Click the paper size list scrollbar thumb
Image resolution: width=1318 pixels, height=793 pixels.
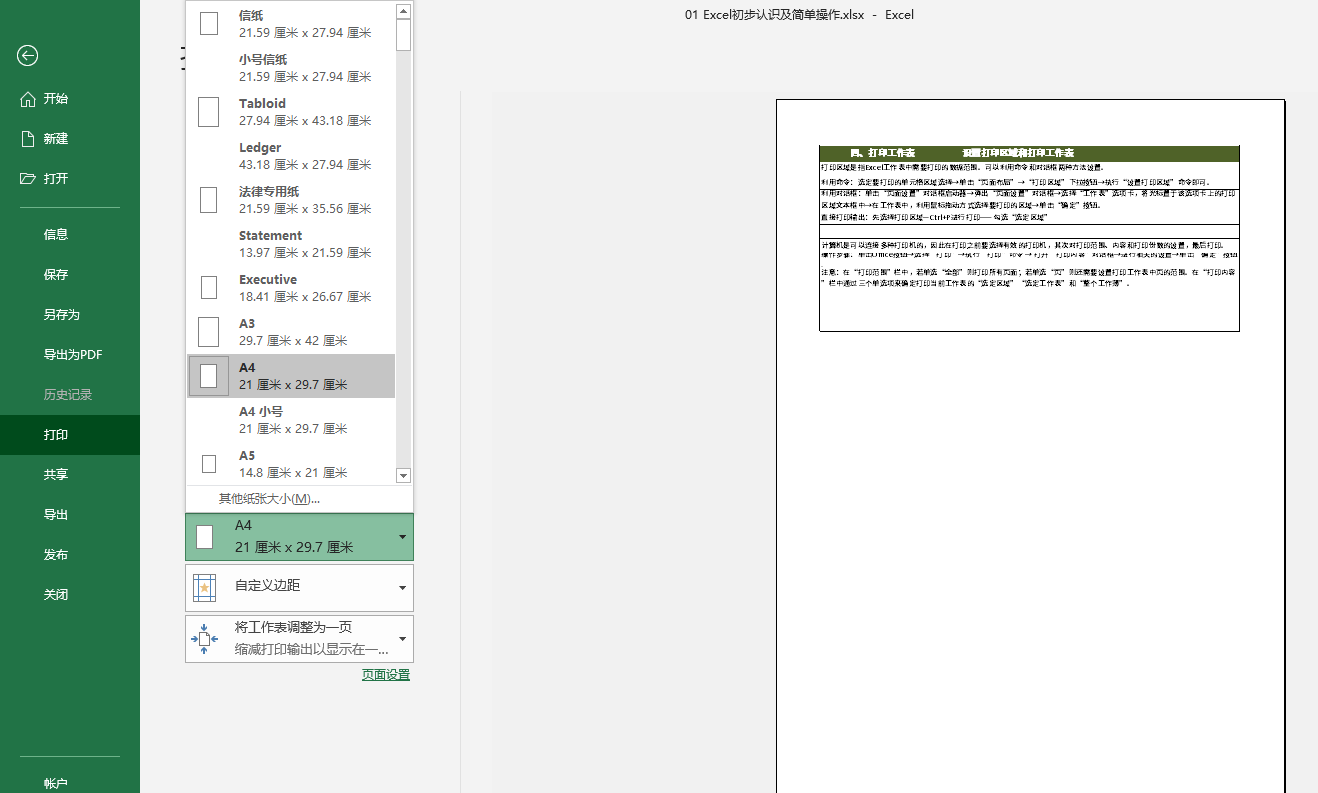coord(404,35)
